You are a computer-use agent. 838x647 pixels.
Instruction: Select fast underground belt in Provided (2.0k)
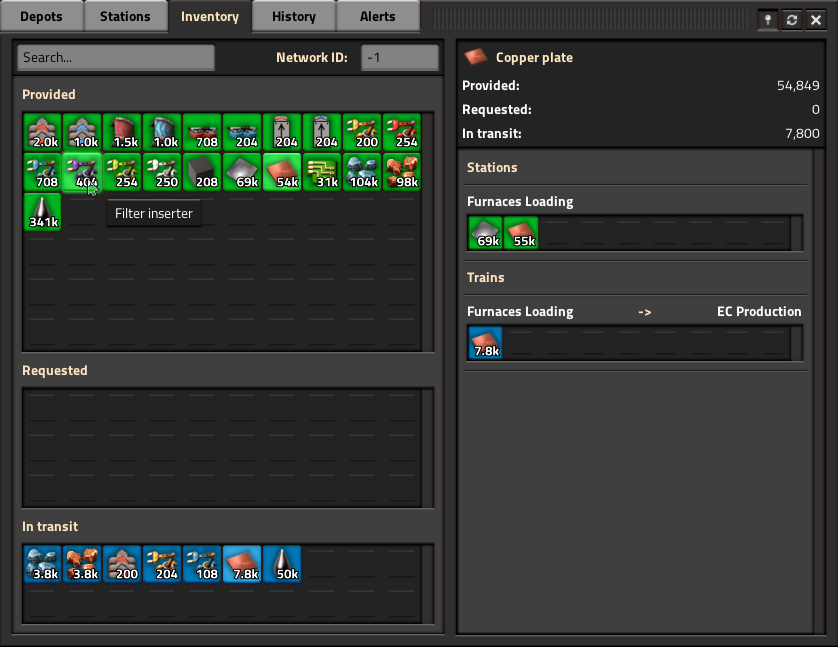pyautogui.click(x=42, y=131)
